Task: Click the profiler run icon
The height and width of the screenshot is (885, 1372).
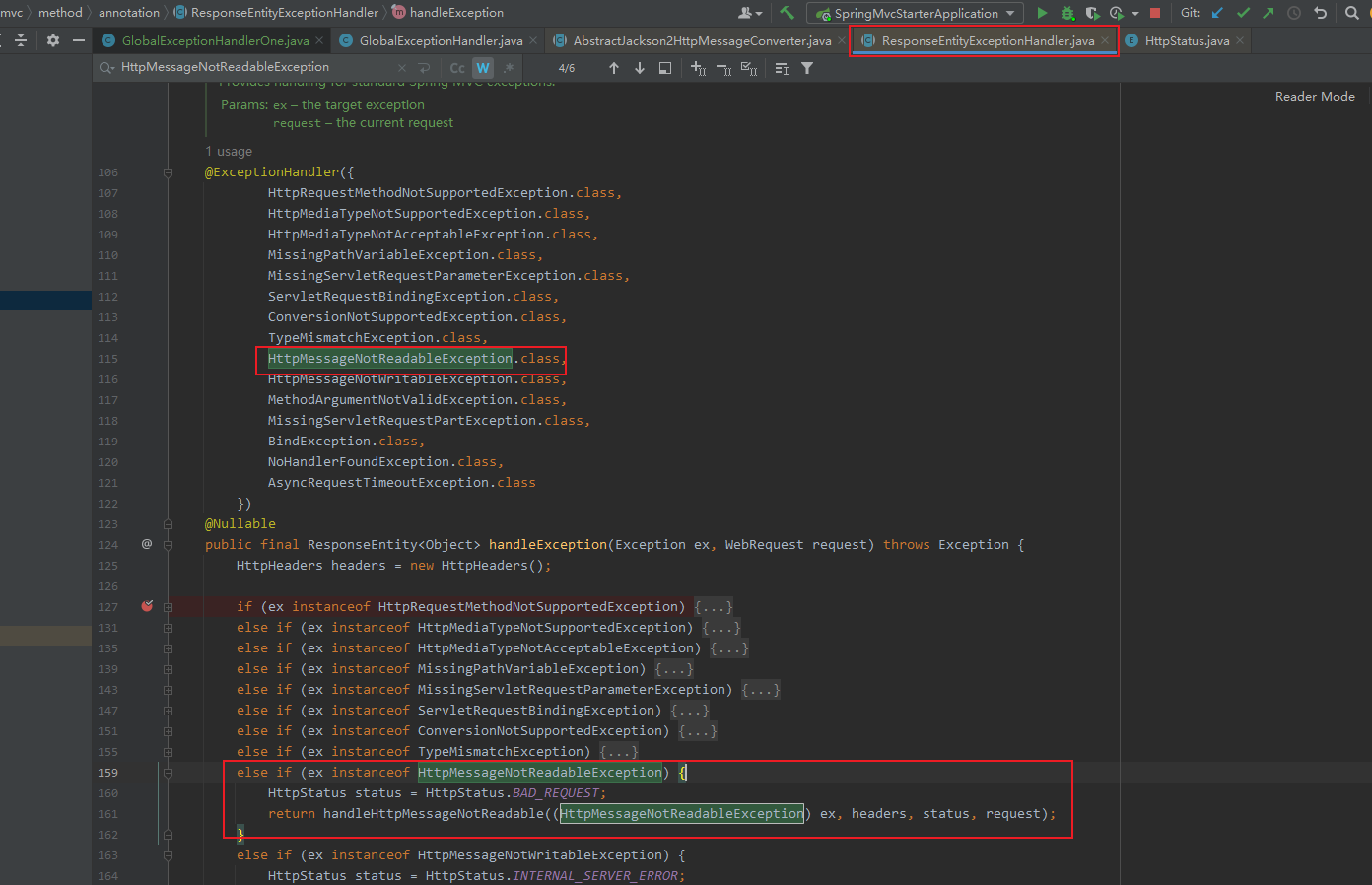Action: point(1116,13)
